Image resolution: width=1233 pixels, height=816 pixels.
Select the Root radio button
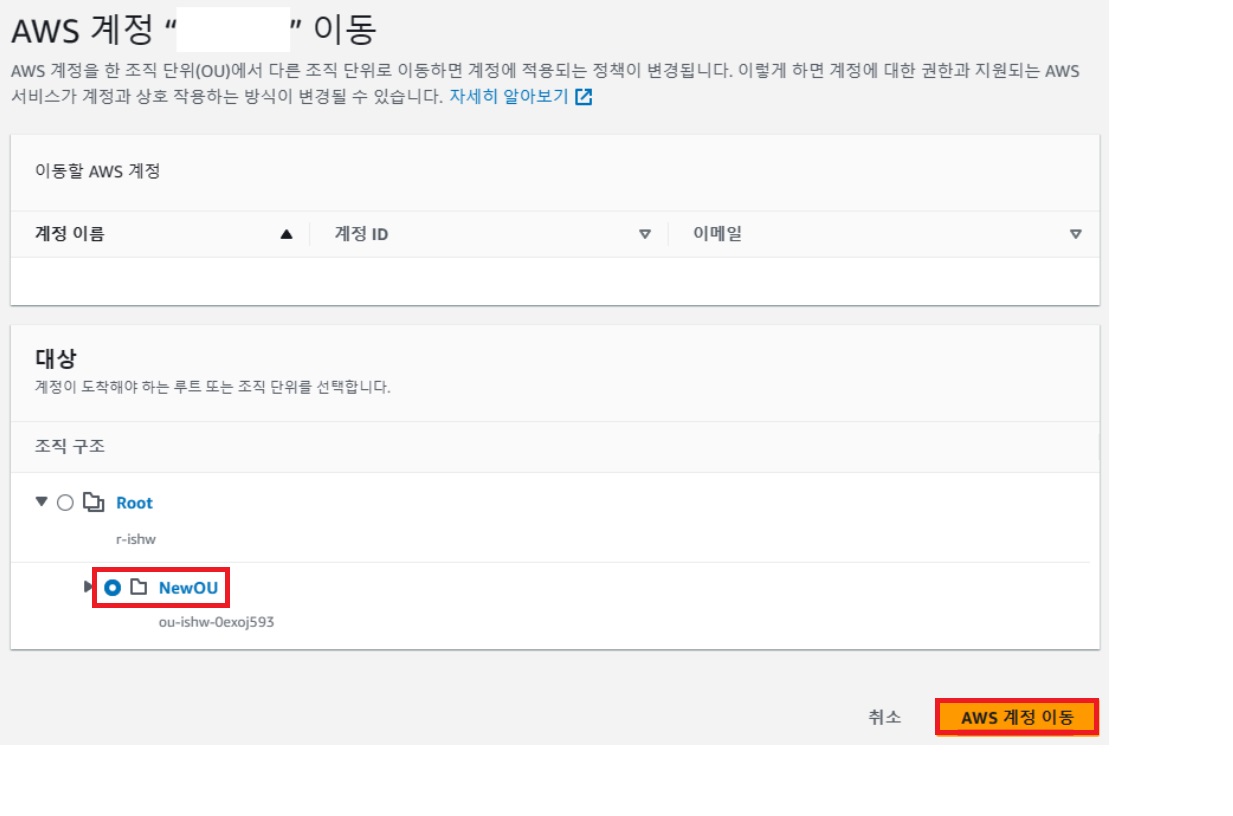(65, 503)
